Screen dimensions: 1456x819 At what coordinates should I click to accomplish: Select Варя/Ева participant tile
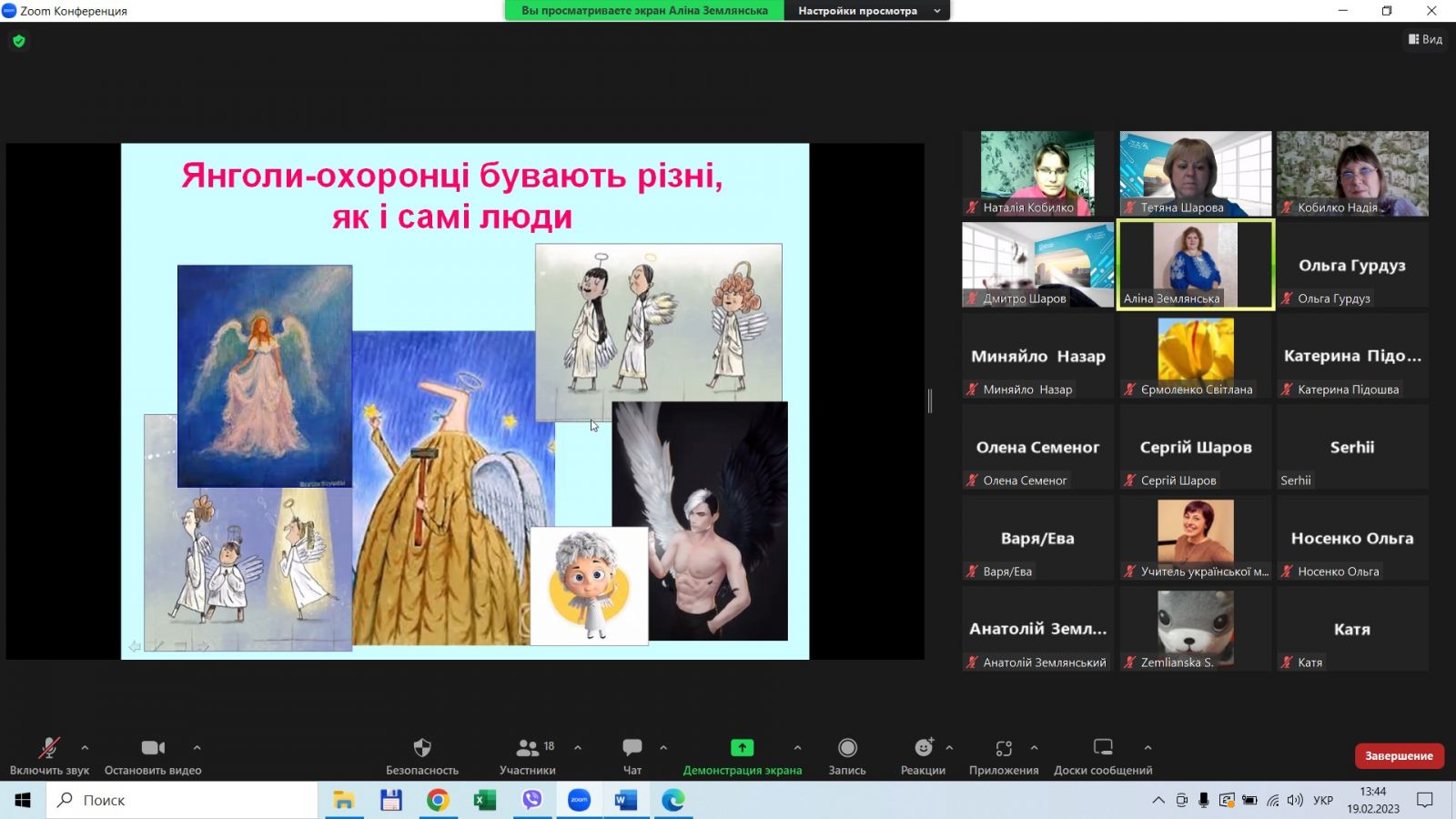[1037, 537]
